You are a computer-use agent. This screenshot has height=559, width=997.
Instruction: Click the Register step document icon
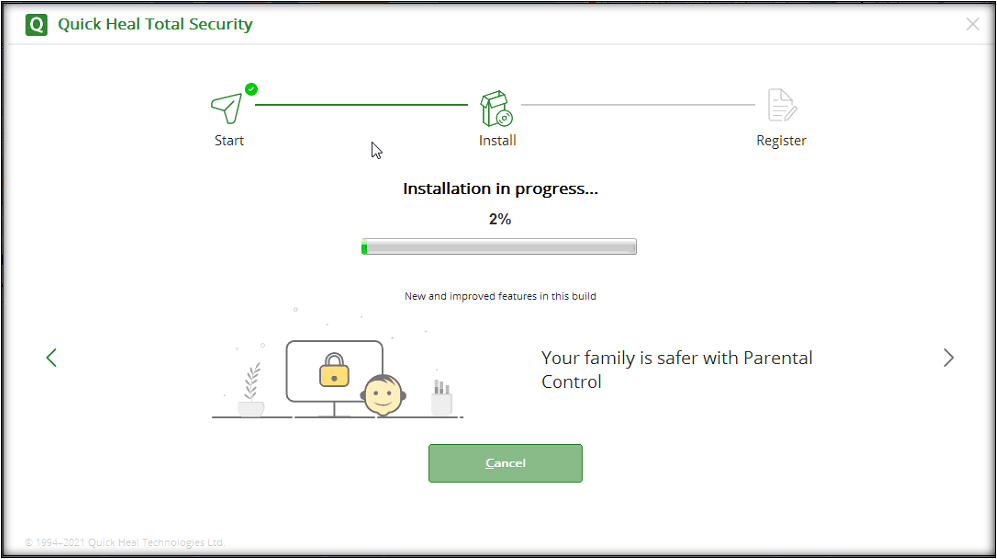781,105
